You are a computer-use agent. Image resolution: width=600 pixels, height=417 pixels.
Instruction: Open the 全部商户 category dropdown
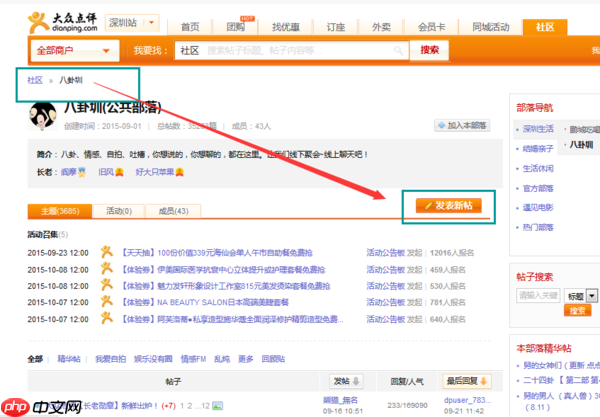[x=75, y=50]
